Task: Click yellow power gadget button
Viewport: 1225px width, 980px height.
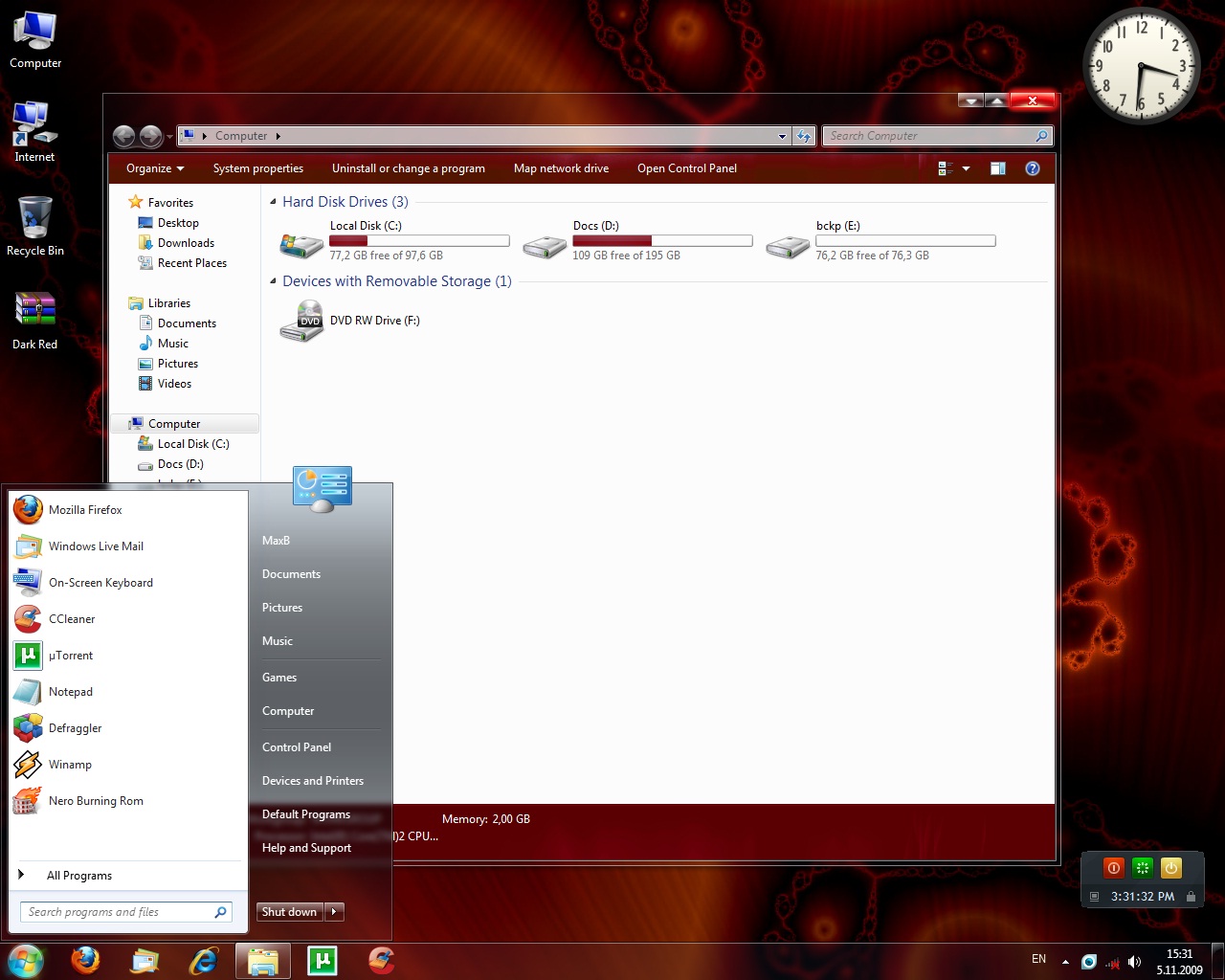Action: pyautogui.click(x=1171, y=868)
